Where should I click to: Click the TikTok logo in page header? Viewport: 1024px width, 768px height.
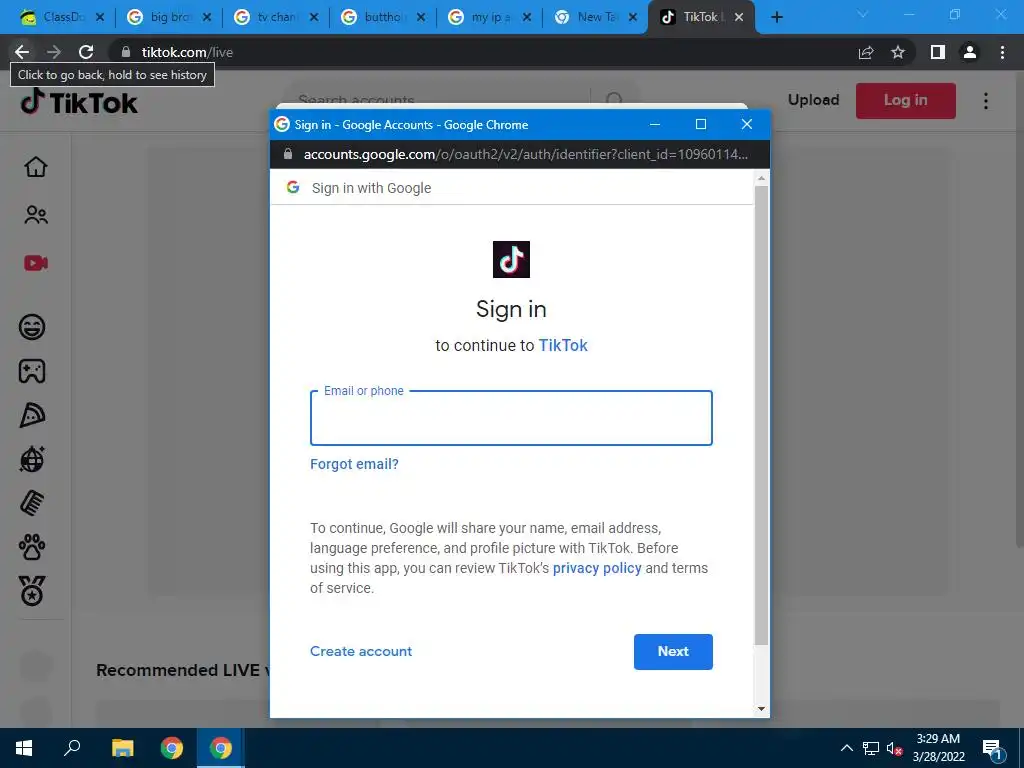pos(79,102)
